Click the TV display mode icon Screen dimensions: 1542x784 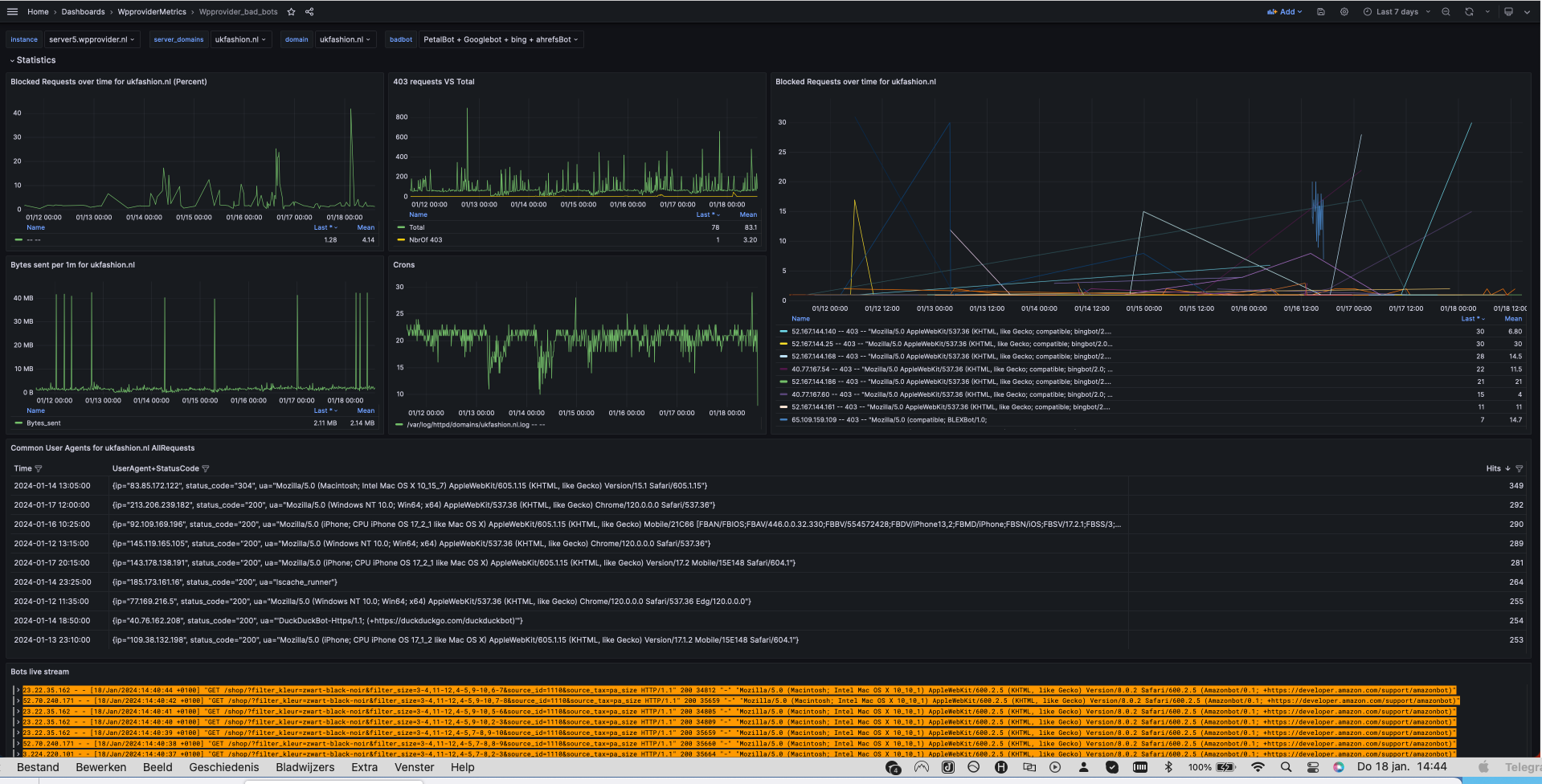pyautogui.click(x=1508, y=12)
